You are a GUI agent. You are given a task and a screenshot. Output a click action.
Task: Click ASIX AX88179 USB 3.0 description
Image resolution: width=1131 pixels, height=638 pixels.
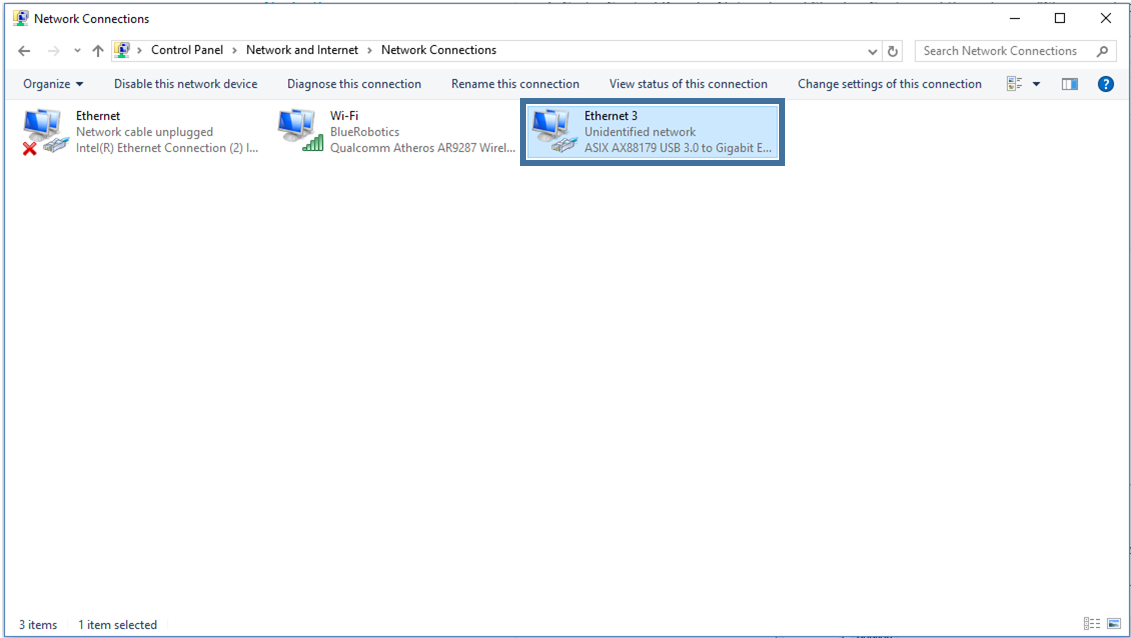click(678, 148)
